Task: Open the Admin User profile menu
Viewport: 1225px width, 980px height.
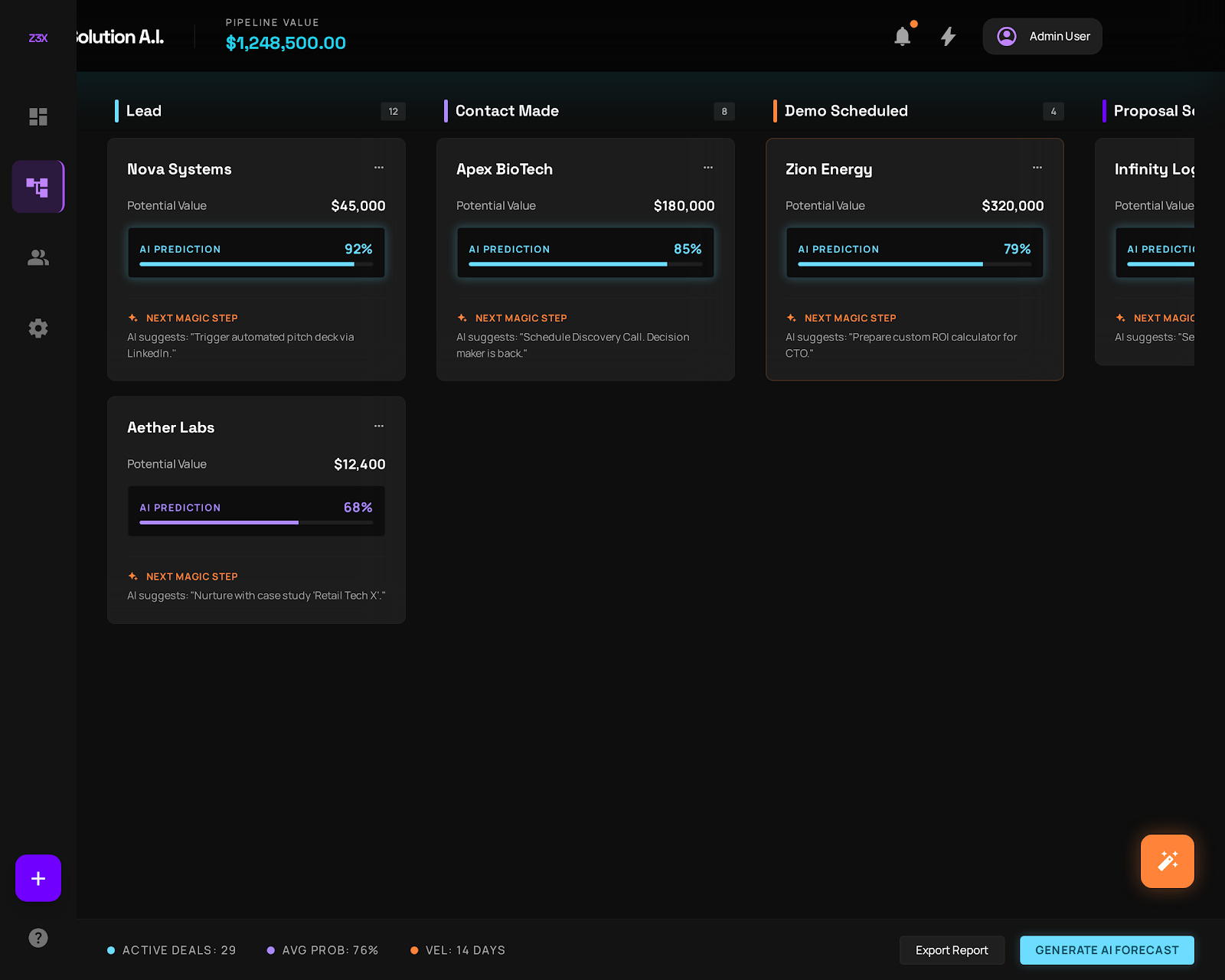Action: coord(1042,36)
